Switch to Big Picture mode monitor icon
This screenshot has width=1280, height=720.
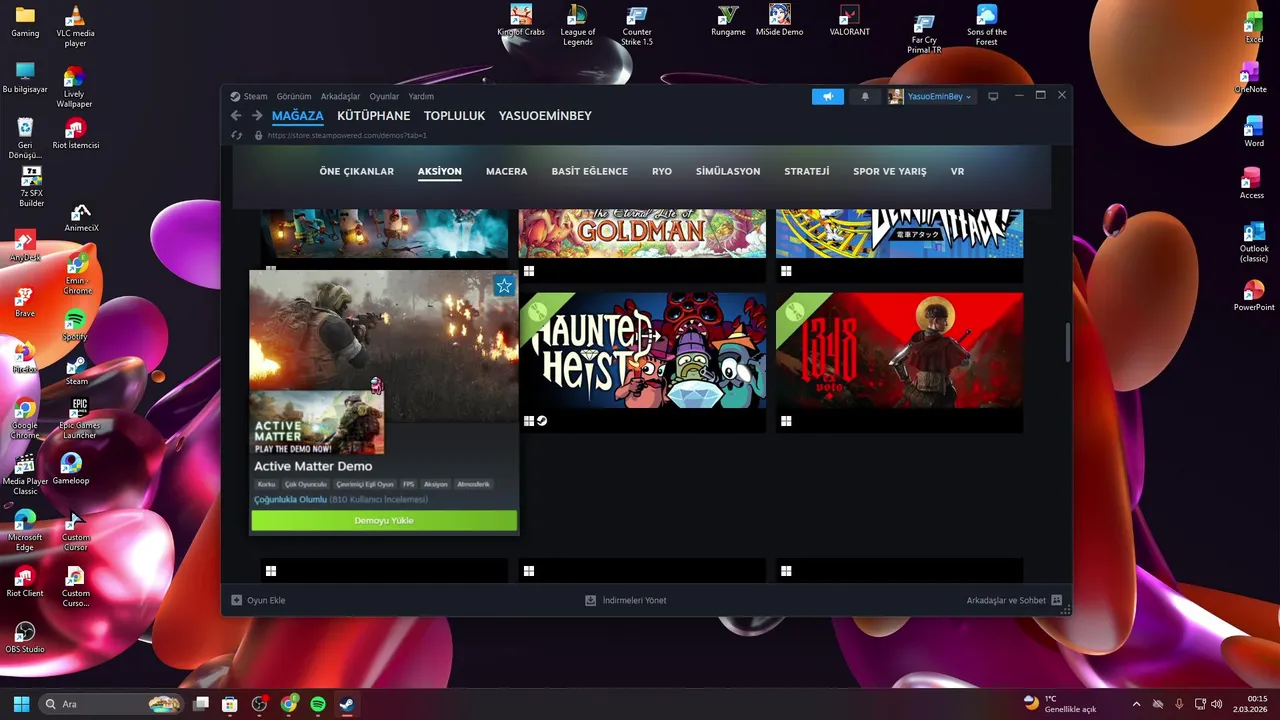click(x=993, y=96)
